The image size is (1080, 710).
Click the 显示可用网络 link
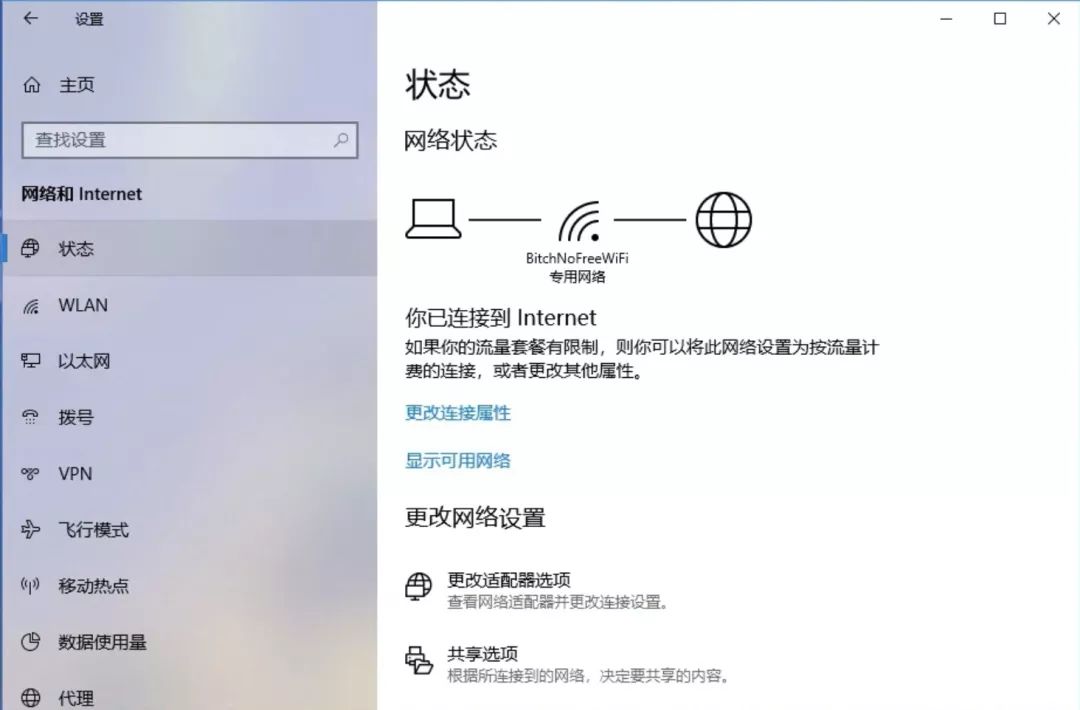pyautogui.click(x=458, y=461)
